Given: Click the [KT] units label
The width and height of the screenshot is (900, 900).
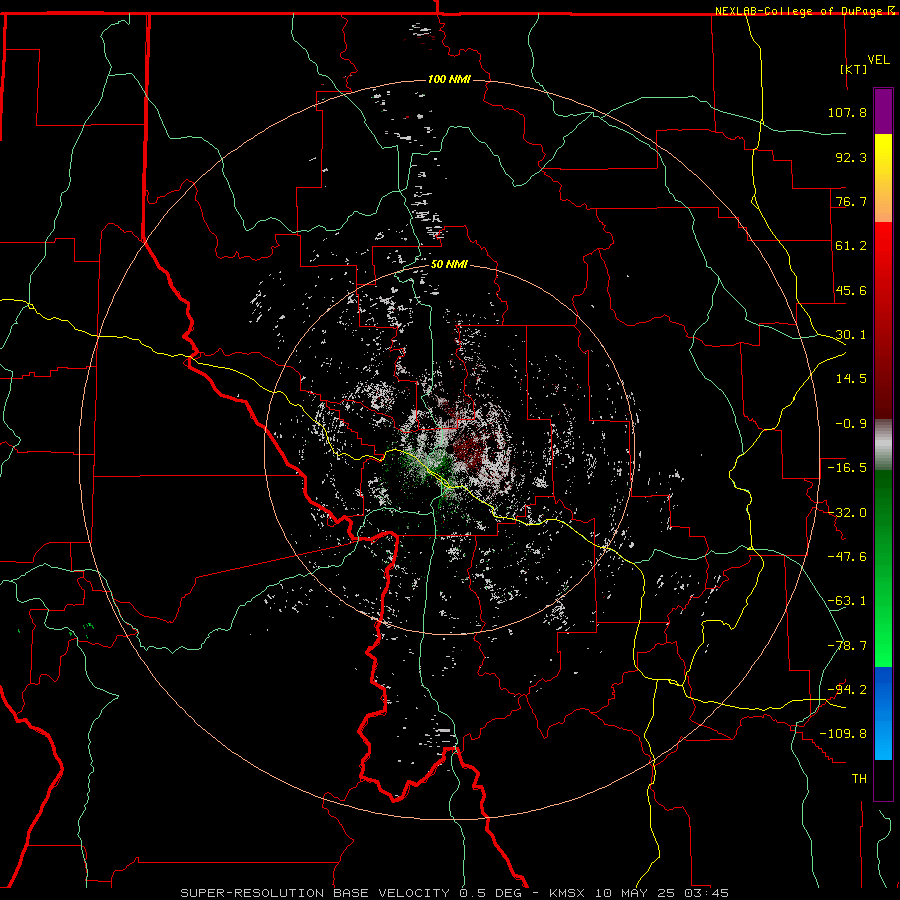Looking at the screenshot, I should [x=853, y=69].
